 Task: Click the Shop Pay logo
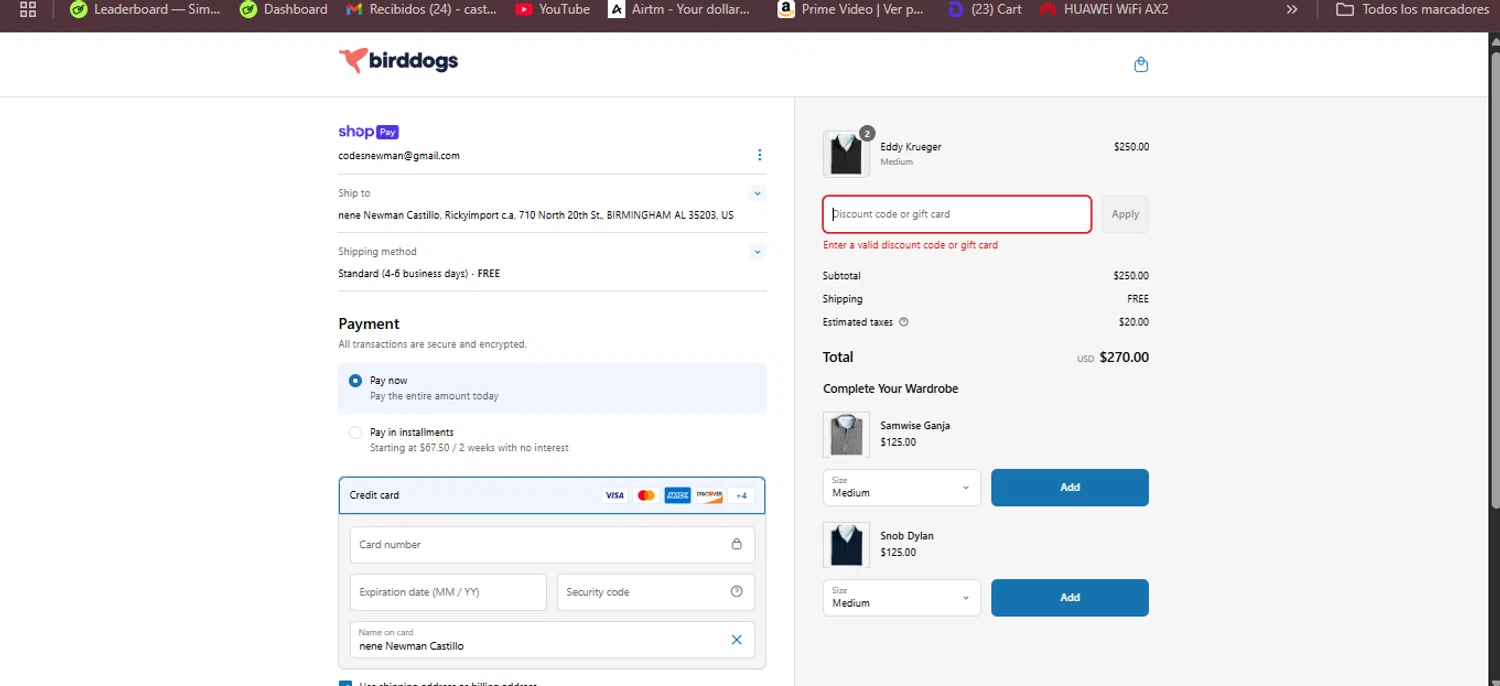point(368,132)
